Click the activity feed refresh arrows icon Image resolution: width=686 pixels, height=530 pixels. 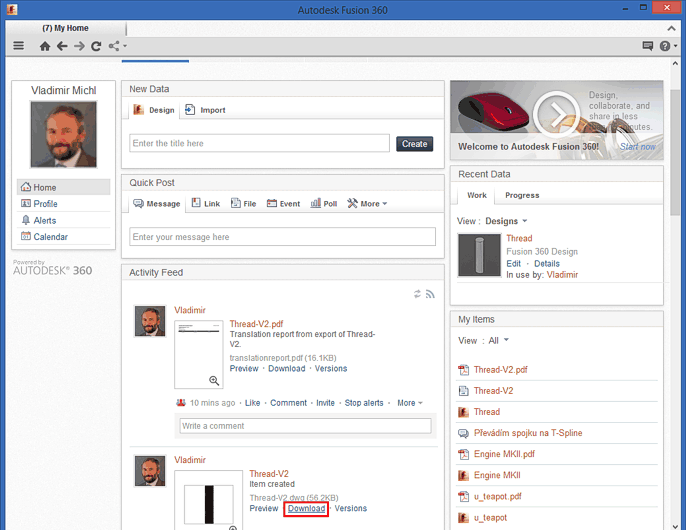417,294
